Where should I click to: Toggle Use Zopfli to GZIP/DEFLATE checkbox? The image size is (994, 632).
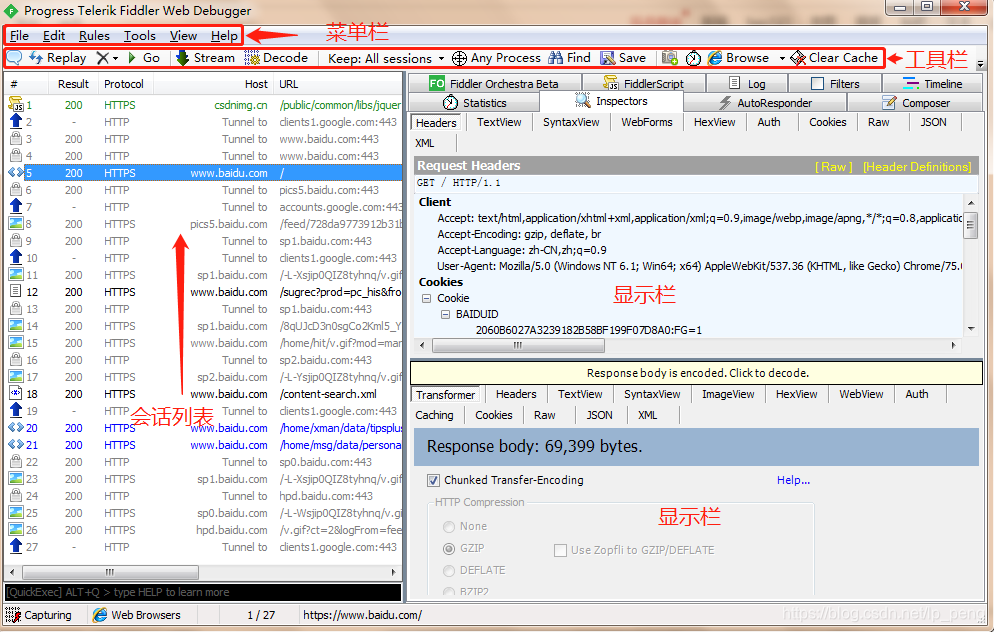pyautogui.click(x=560, y=550)
